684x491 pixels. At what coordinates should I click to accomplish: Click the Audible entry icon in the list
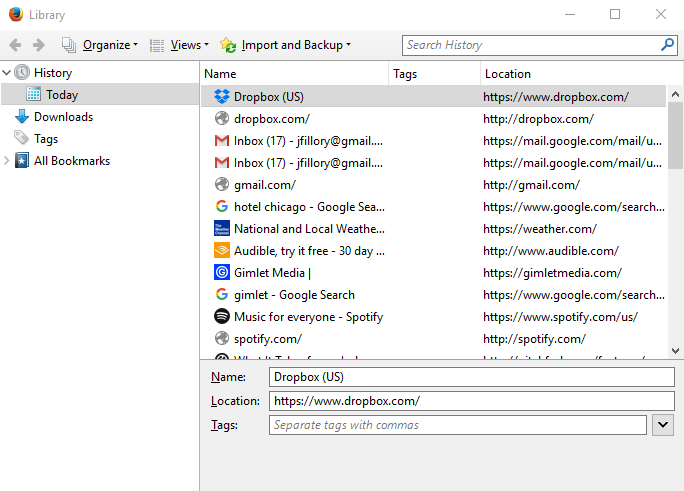(x=222, y=251)
